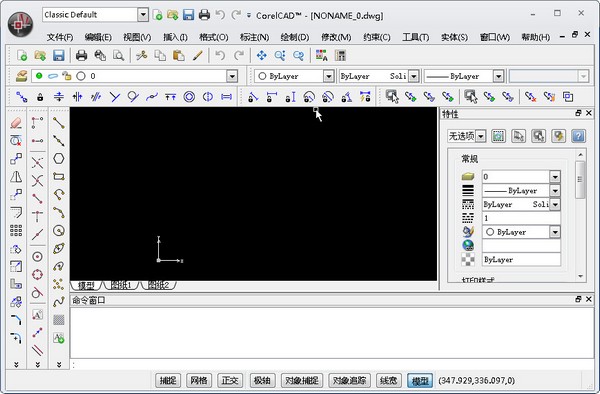Select the Erase tool in the left toolbar
The width and height of the screenshot is (600, 394).
16,123
